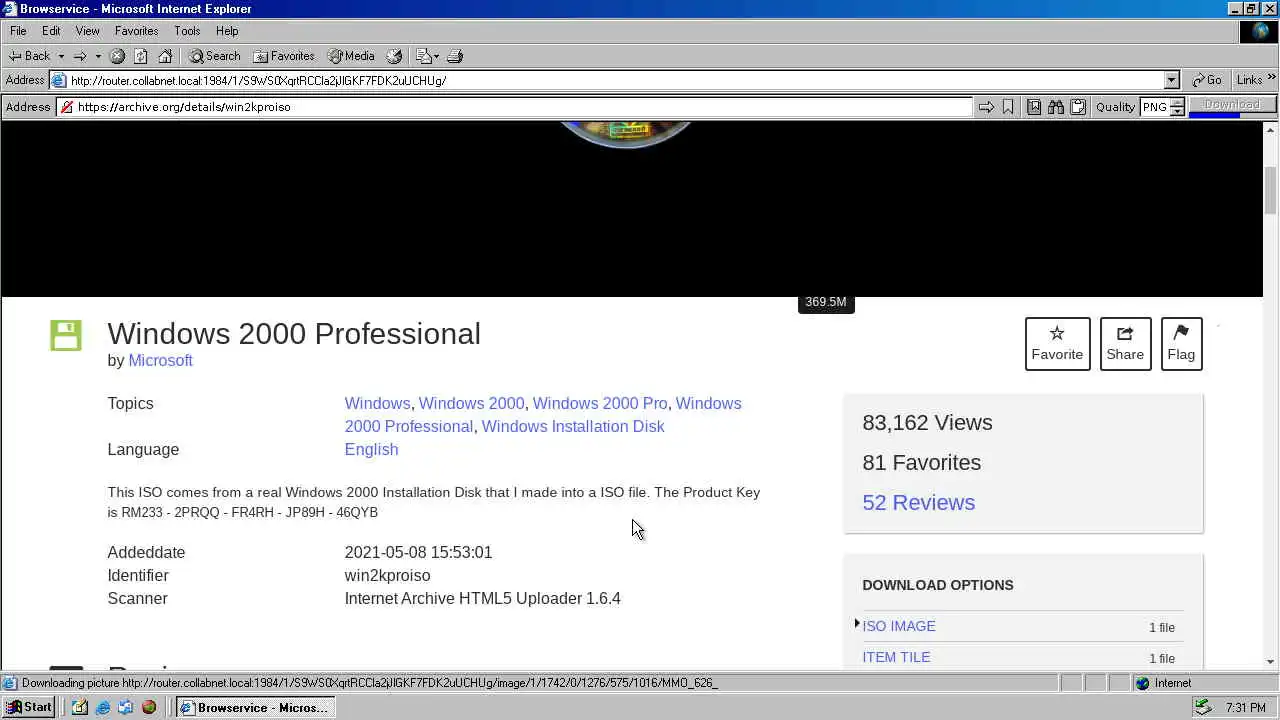Click the binoculars find icon
1280x720 pixels.
point(1056,107)
